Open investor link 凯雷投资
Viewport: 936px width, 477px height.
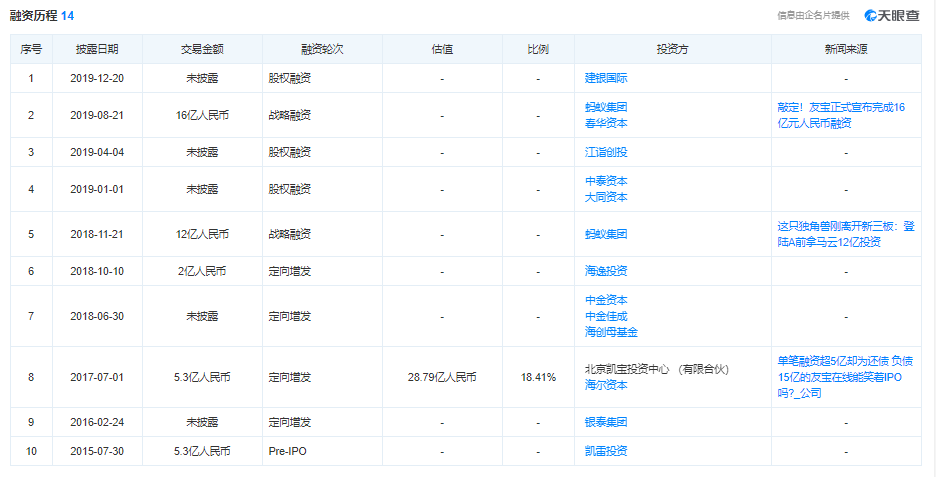tap(606, 451)
